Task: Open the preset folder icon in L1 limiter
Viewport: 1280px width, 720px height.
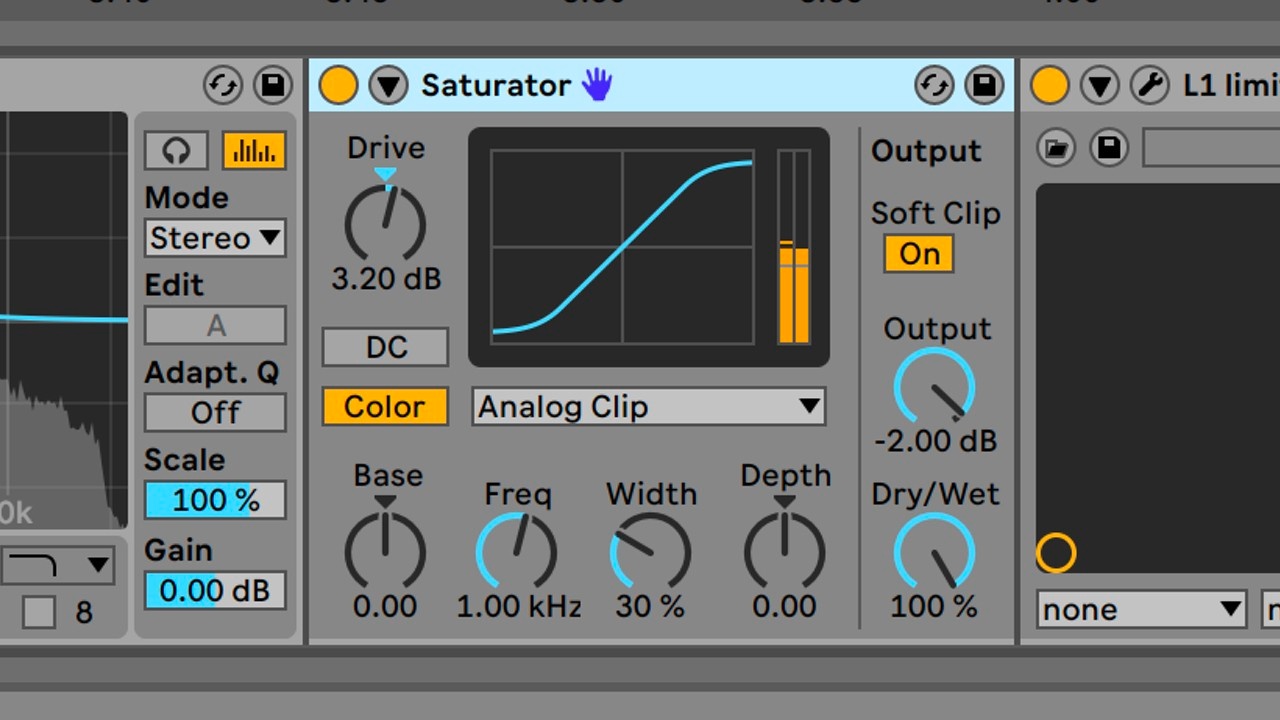Action: pos(1056,148)
